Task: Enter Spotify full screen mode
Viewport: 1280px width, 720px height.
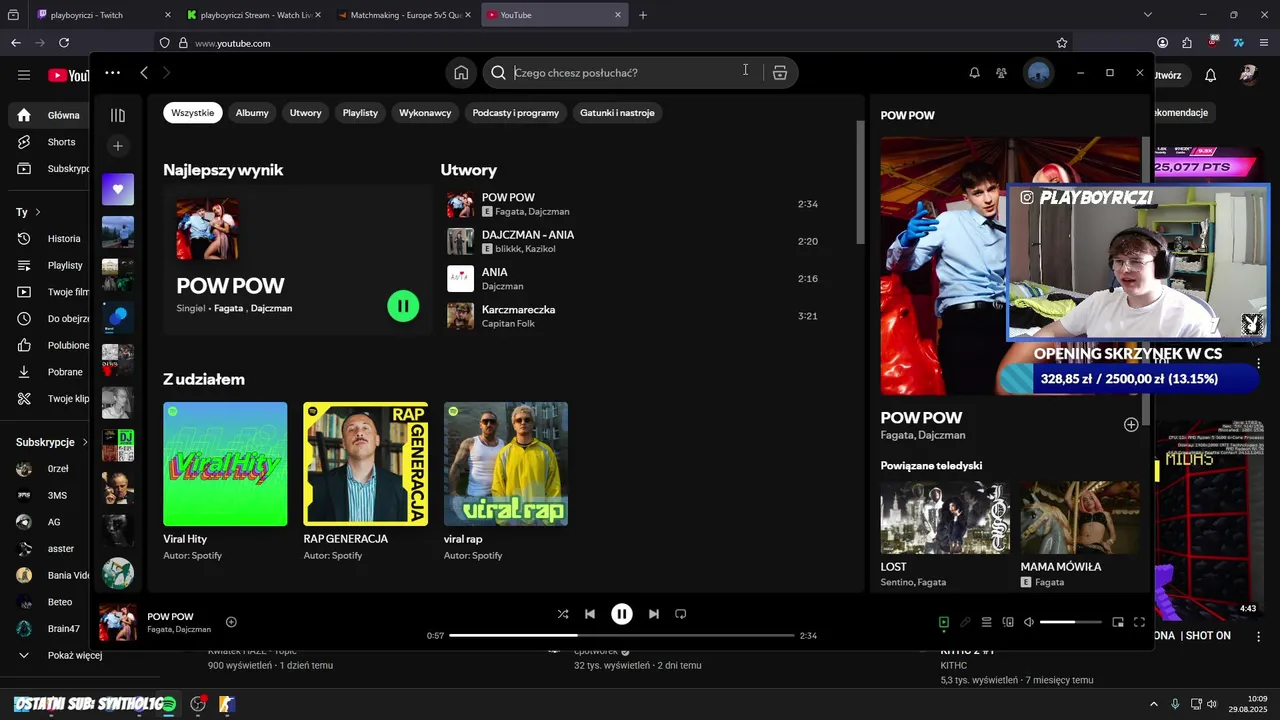Action: pos(1139,622)
